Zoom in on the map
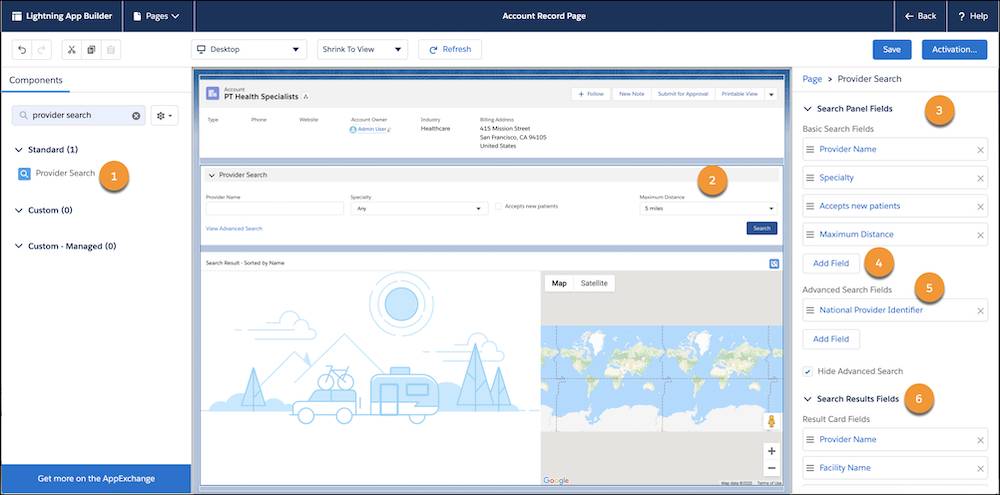 [x=771, y=452]
